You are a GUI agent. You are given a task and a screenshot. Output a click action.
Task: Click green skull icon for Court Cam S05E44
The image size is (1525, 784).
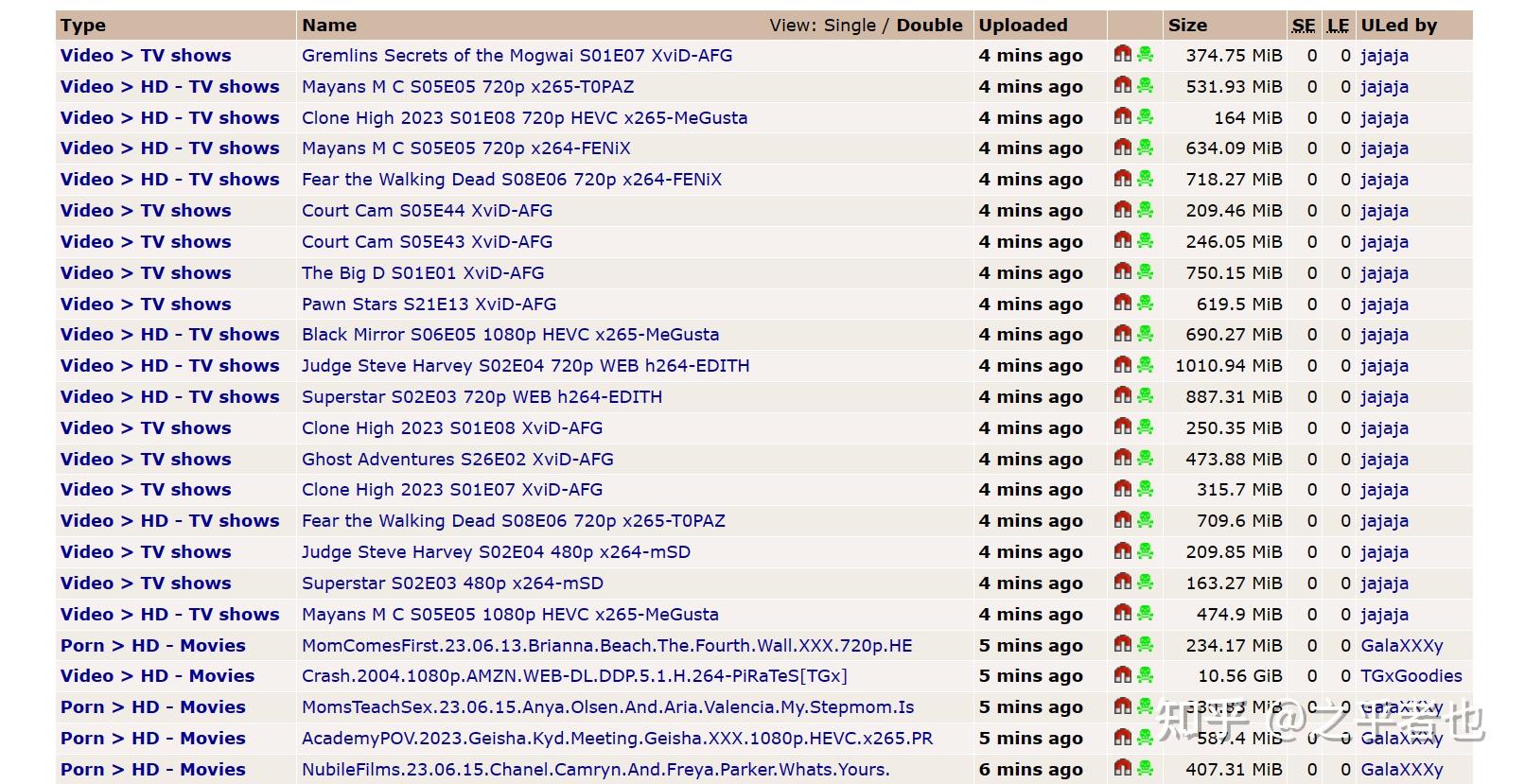[1145, 210]
